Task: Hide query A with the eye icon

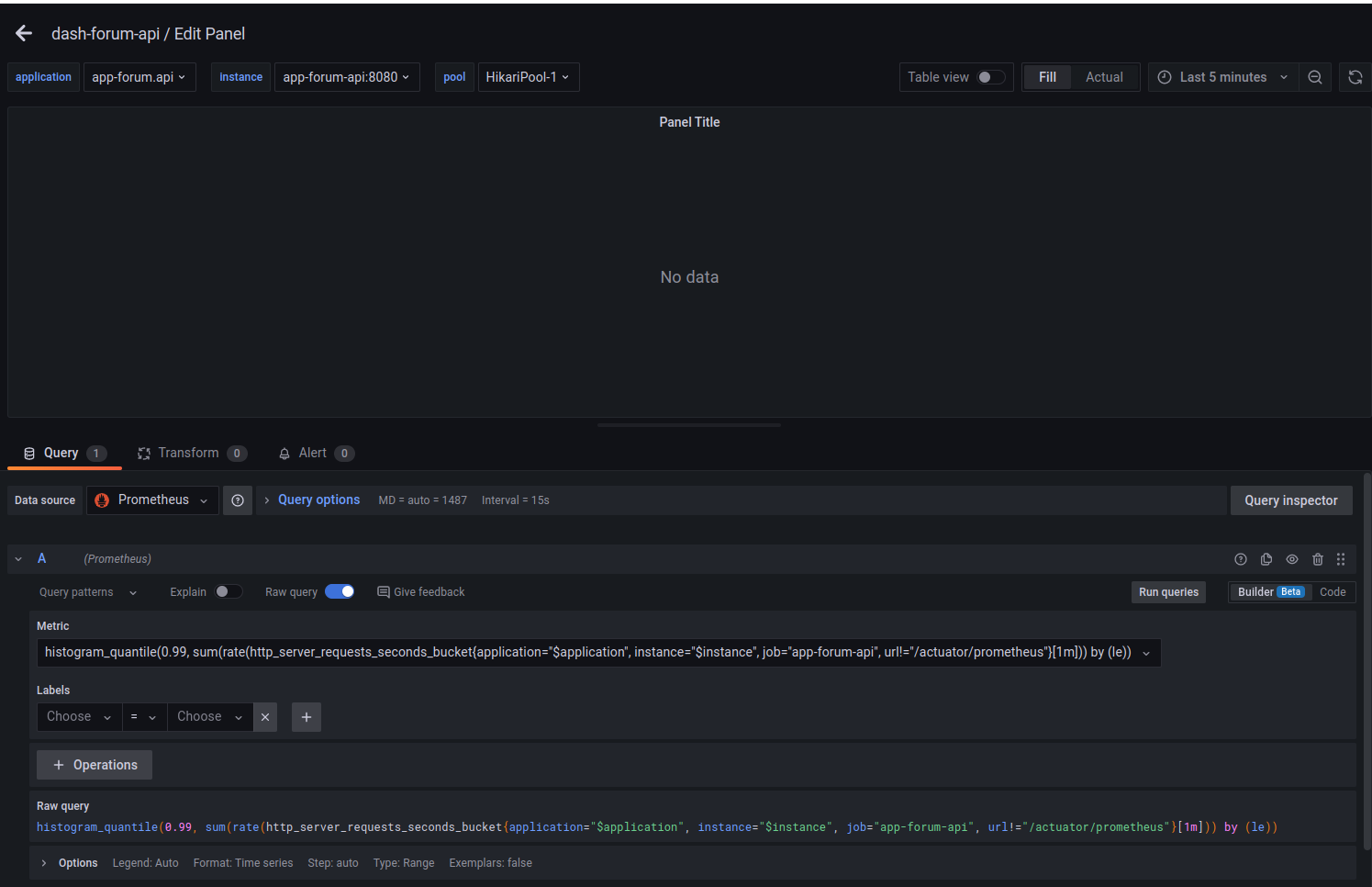Action: tap(1292, 559)
